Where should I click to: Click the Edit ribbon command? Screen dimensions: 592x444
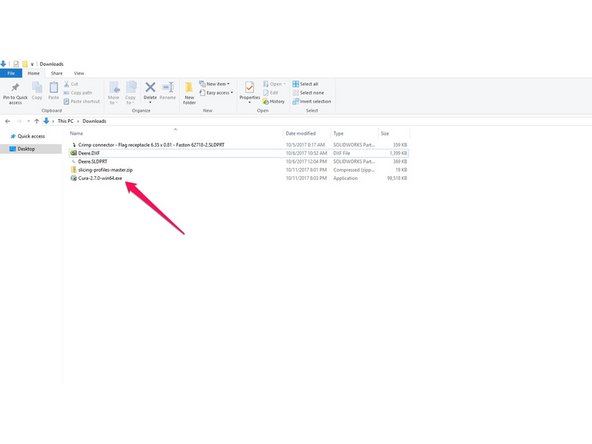(270, 92)
